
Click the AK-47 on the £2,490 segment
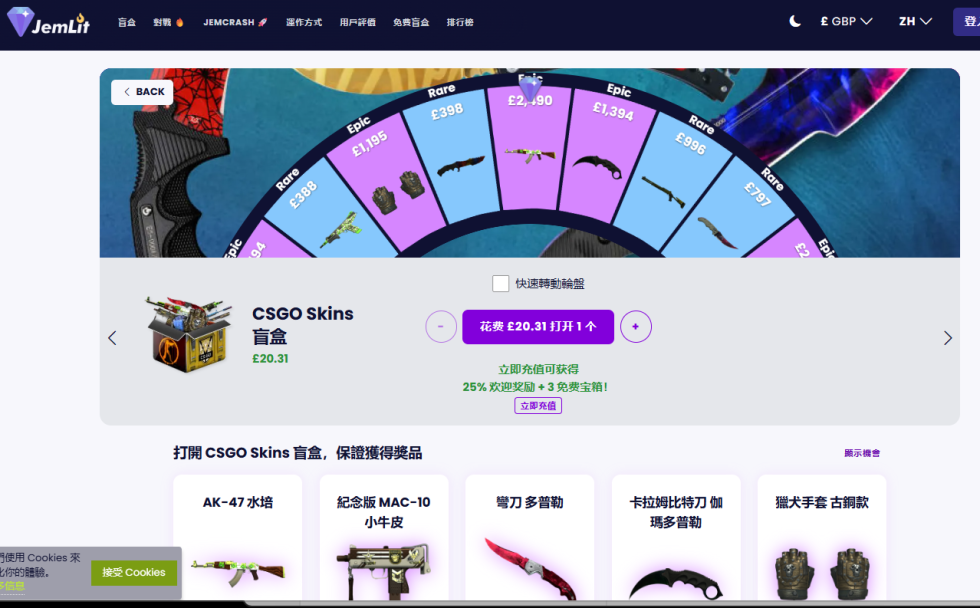coord(530,154)
